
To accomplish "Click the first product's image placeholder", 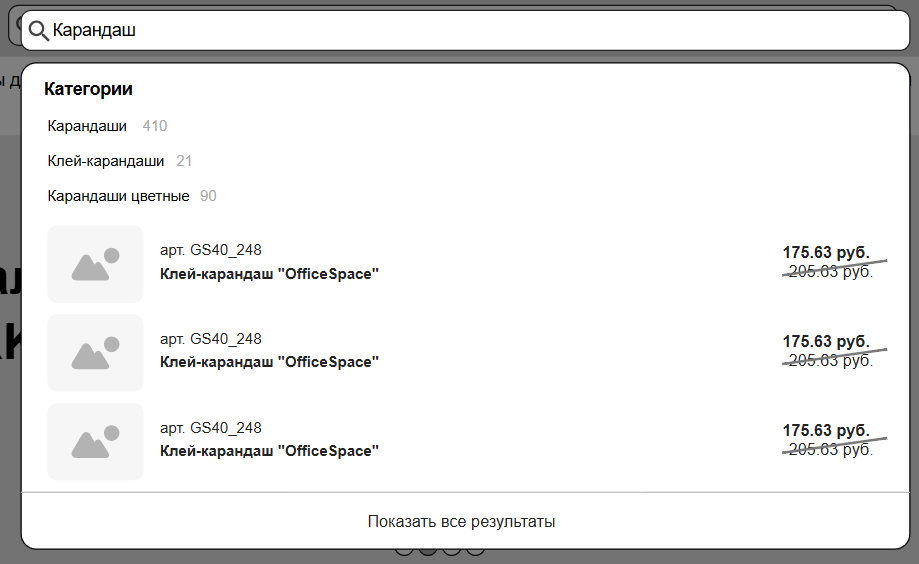I will point(96,264).
